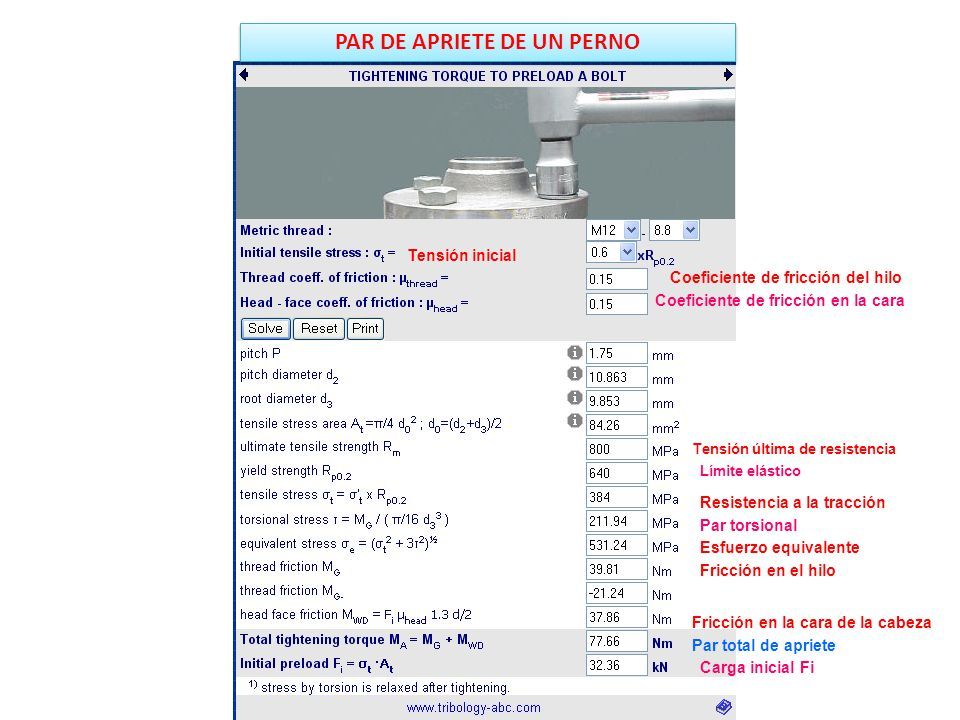Select tensile stress 384 field
This screenshot has height=720, width=960.
click(x=617, y=497)
